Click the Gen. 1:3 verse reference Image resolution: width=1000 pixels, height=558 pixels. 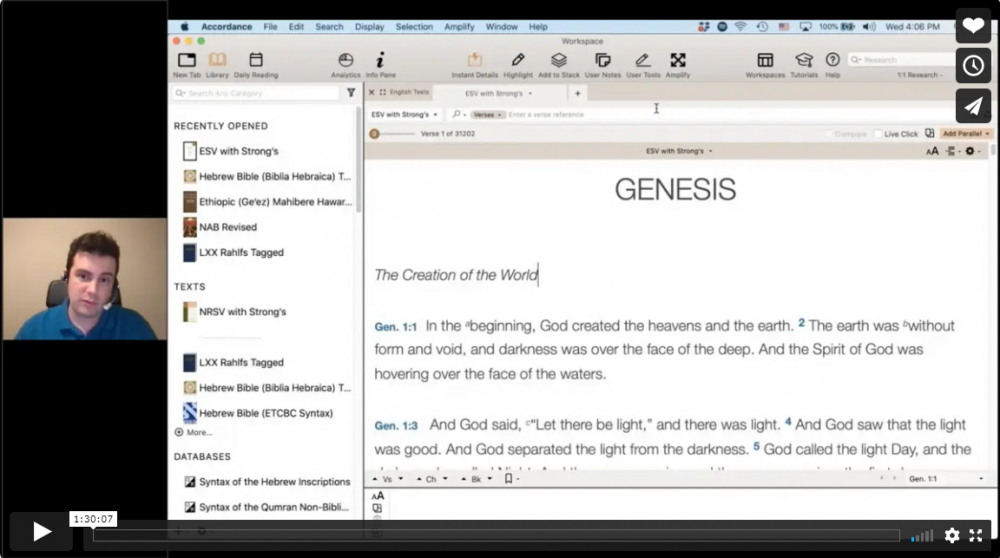tap(395, 425)
